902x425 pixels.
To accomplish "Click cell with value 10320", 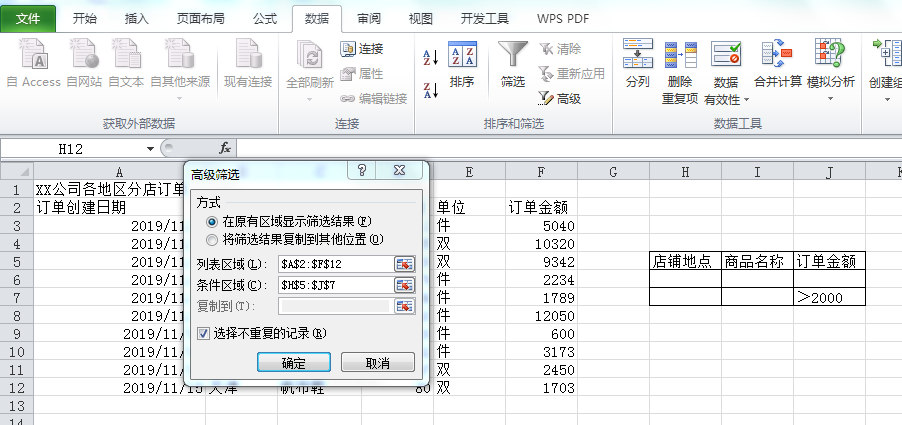I will click(x=541, y=244).
